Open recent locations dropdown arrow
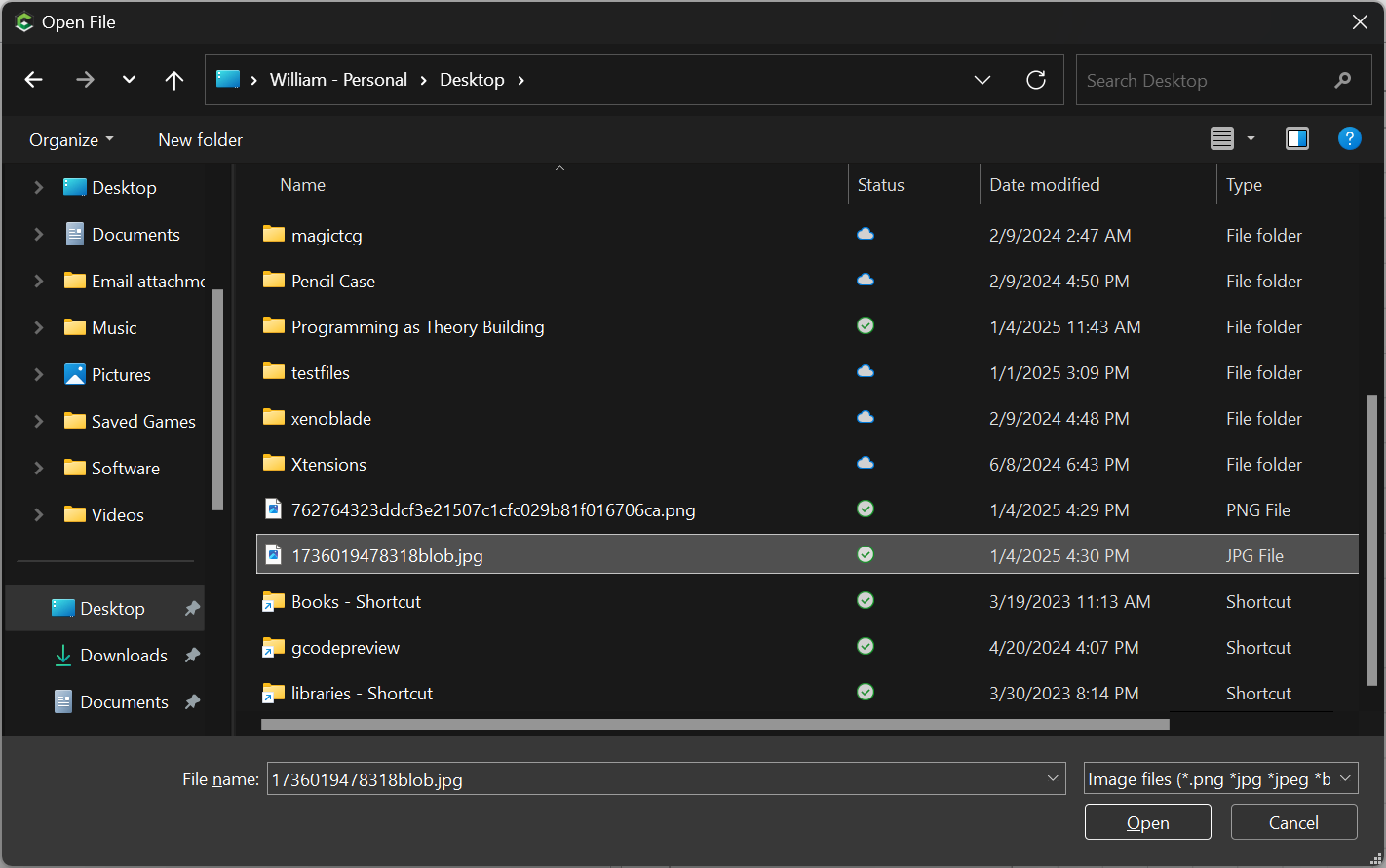Viewport: 1386px width, 868px height. click(x=129, y=80)
